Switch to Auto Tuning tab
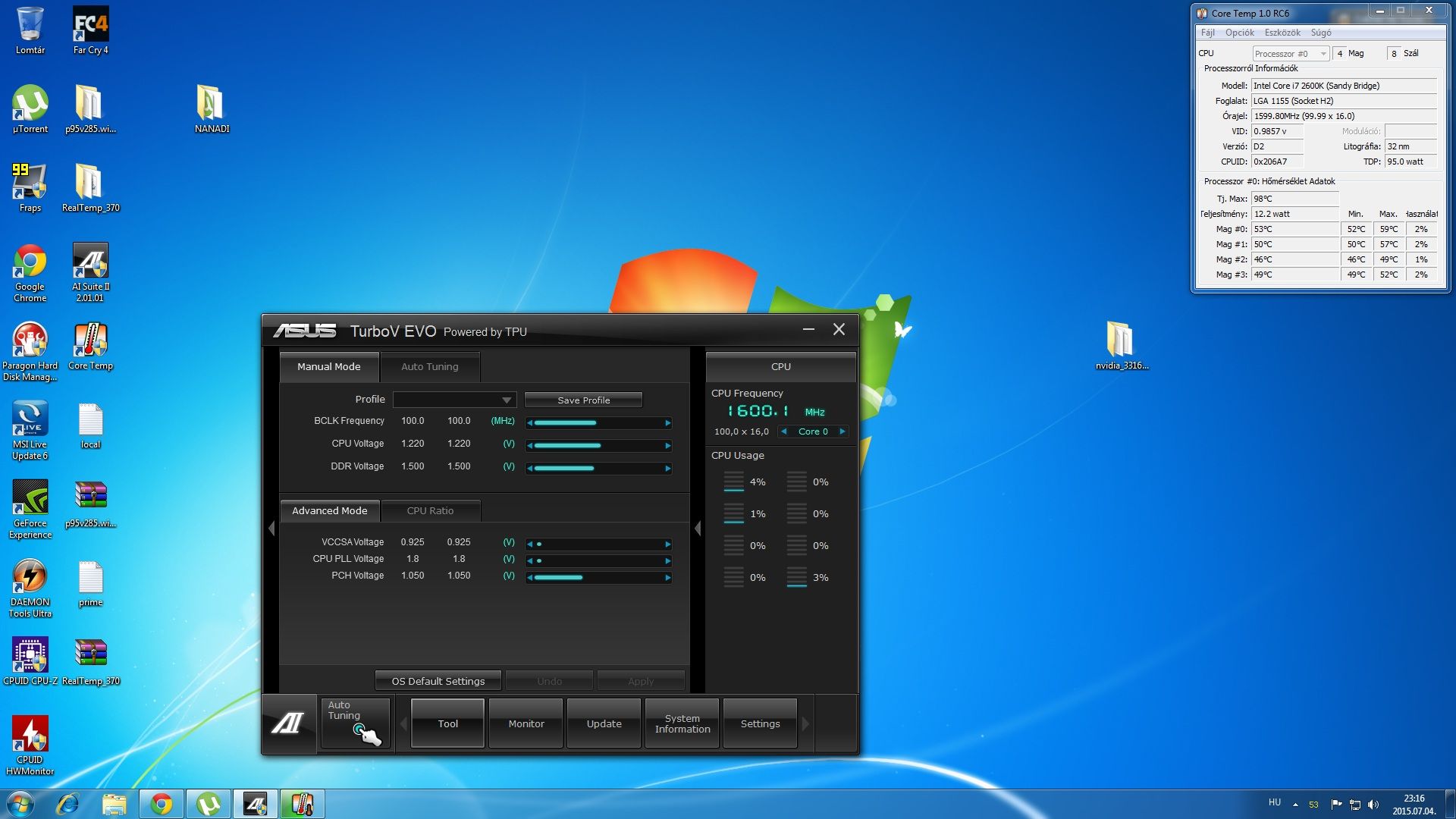Screen dimensions: 1456x819 pos(430,367)
